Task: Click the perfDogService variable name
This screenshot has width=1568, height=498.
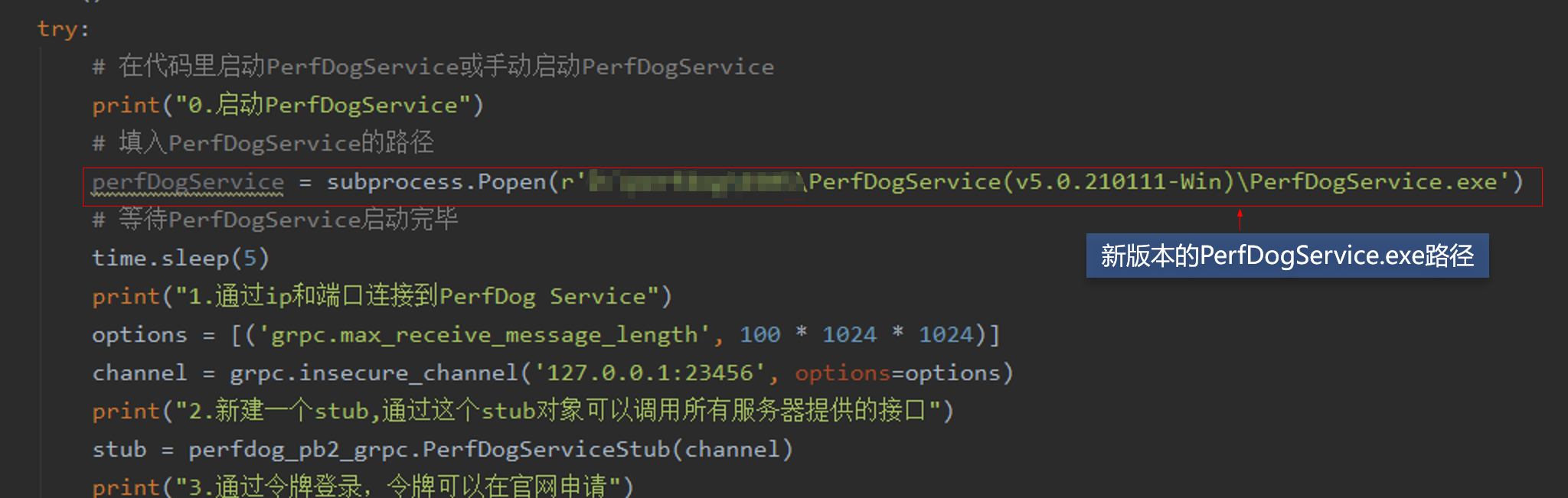Action: [x=188, y=182]
